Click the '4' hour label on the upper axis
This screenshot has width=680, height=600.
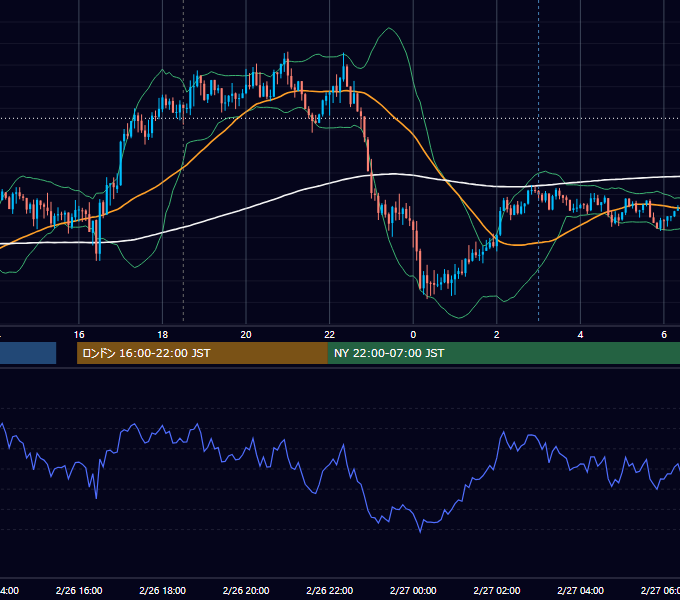[580, 335]
